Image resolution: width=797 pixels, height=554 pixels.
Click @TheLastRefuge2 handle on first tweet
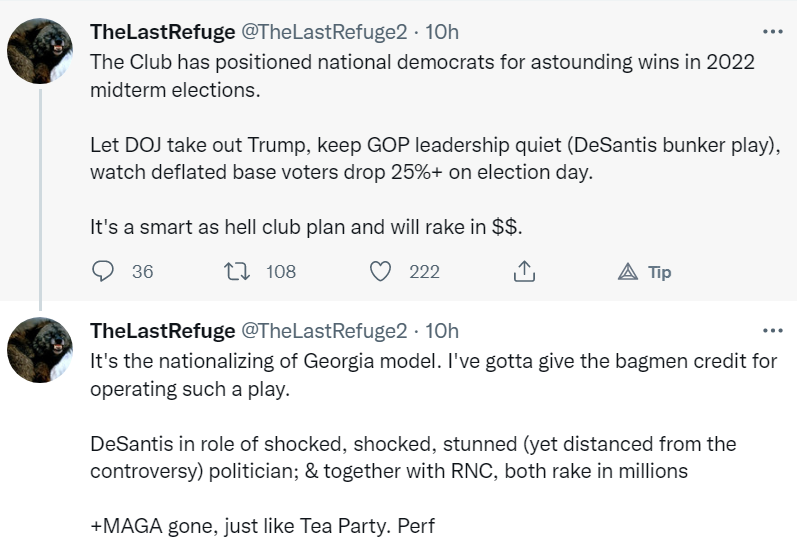click(x=324, y=32)
